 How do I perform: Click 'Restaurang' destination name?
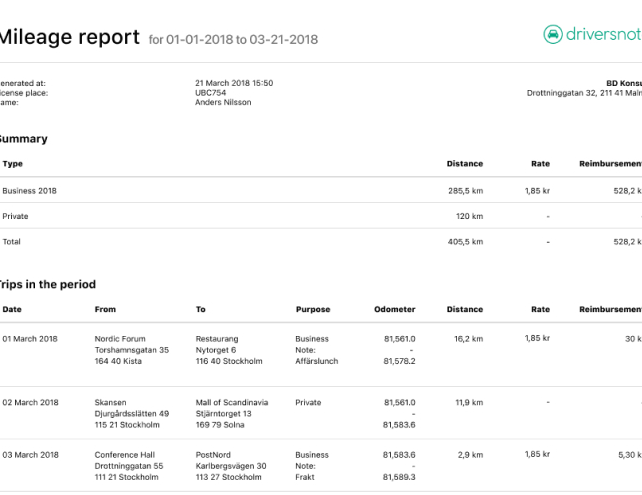click(x=217, y=339)
